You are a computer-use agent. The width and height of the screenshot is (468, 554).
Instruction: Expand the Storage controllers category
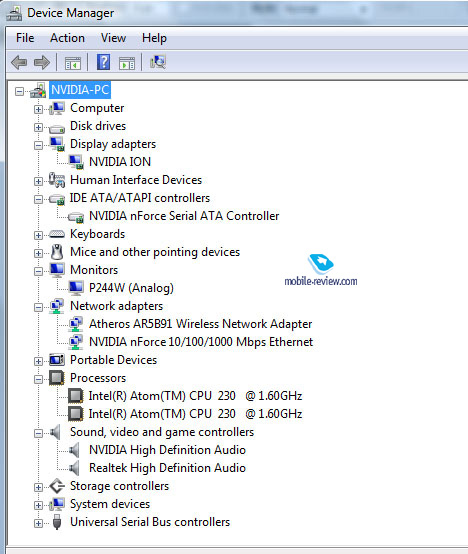(38, 487)
